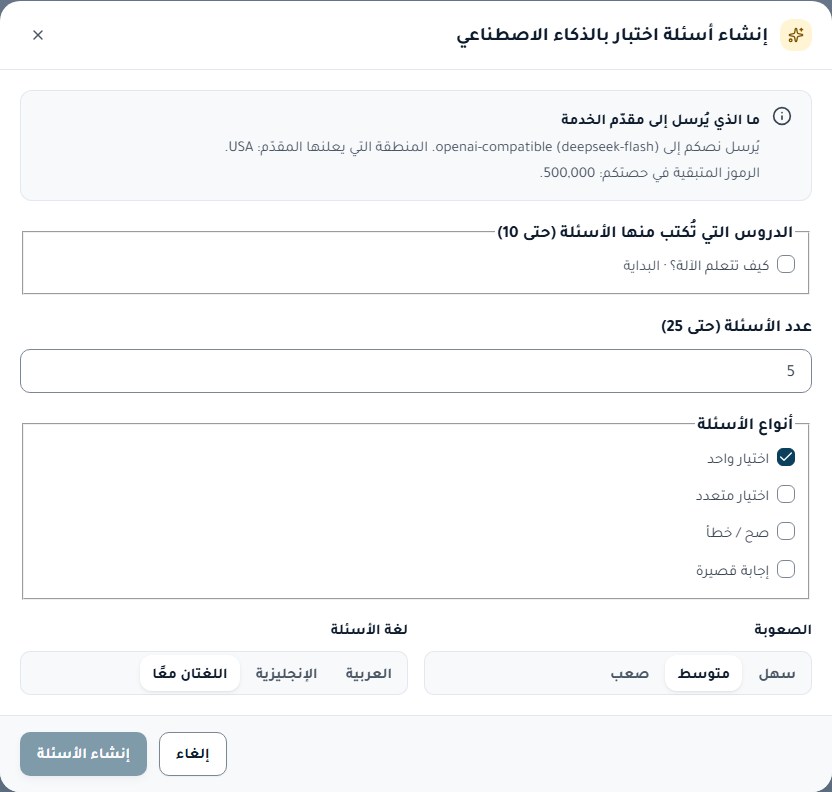This screenshot has width=832, height=792.
Task: Click the legend 'الدروس التي تُكتب منها الأسئلة (حتى 10)'
Action: (x=645, y=231)
